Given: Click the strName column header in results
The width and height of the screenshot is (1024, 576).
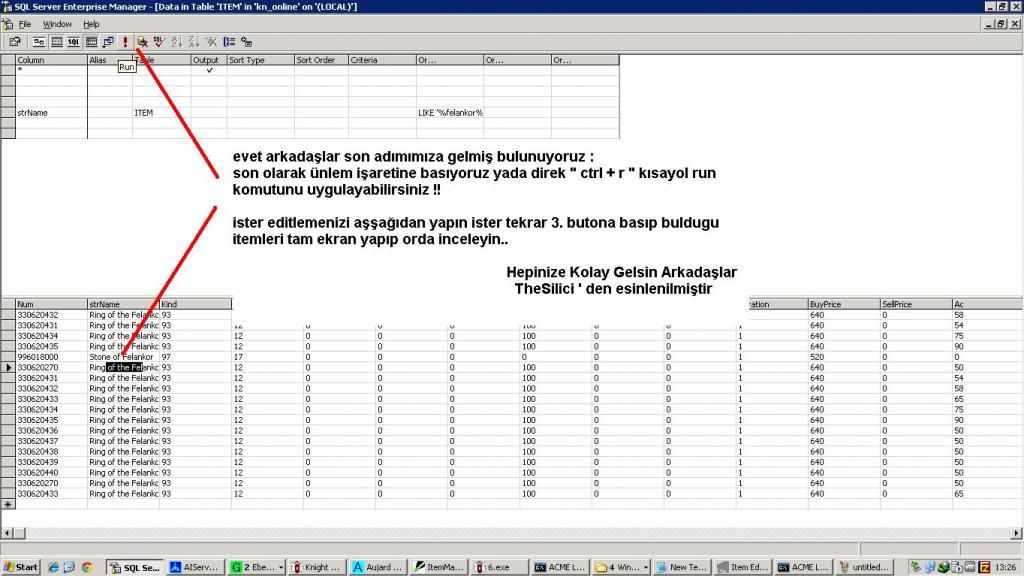Looking at the screenshot, I should coord(122,304).
